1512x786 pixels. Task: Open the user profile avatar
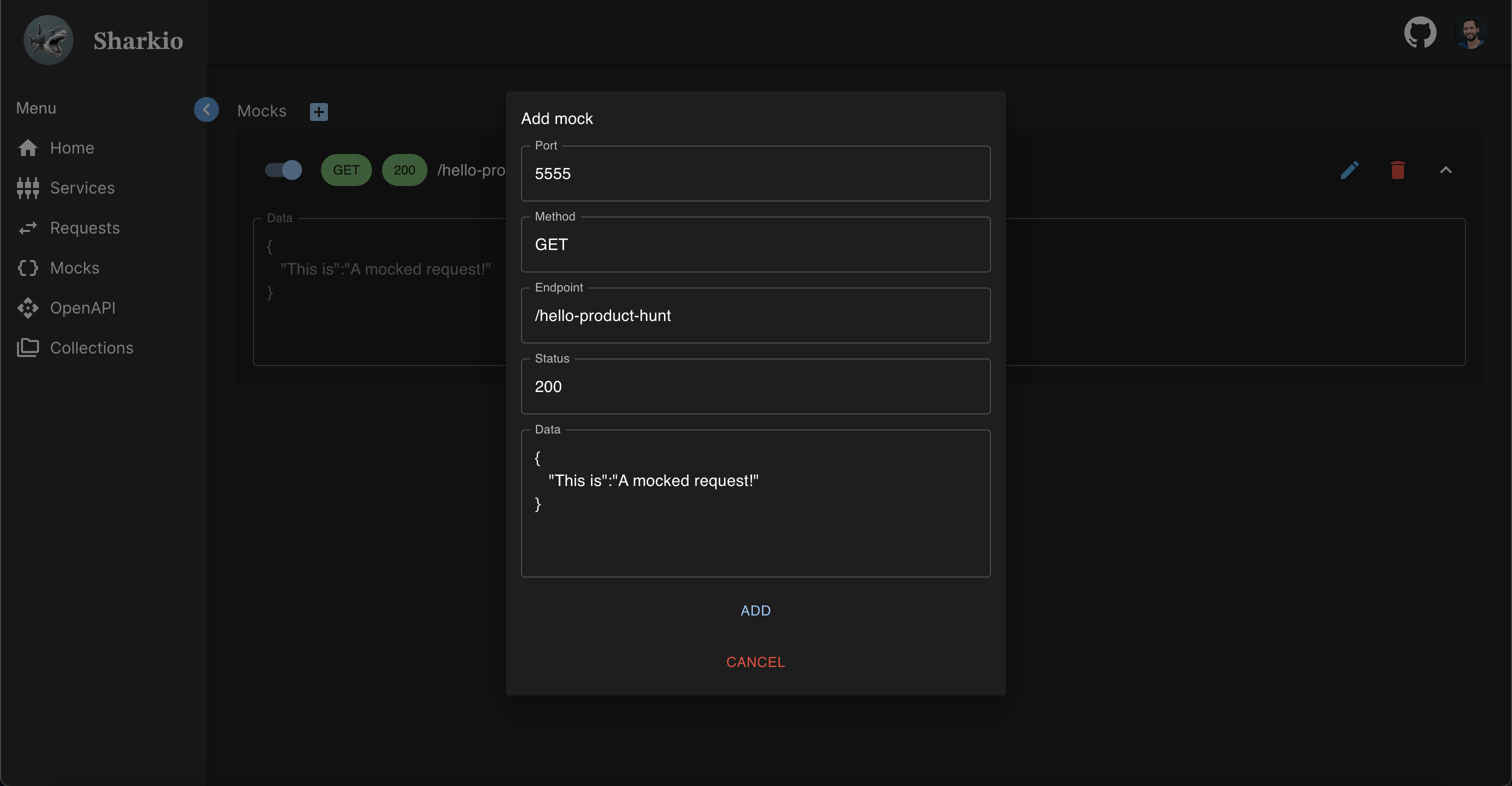tap(1469, 33)
